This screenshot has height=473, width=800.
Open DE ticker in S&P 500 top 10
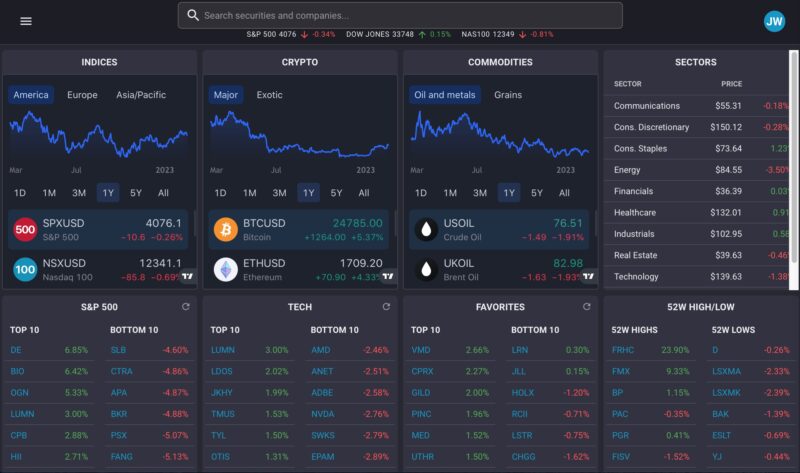16,350
